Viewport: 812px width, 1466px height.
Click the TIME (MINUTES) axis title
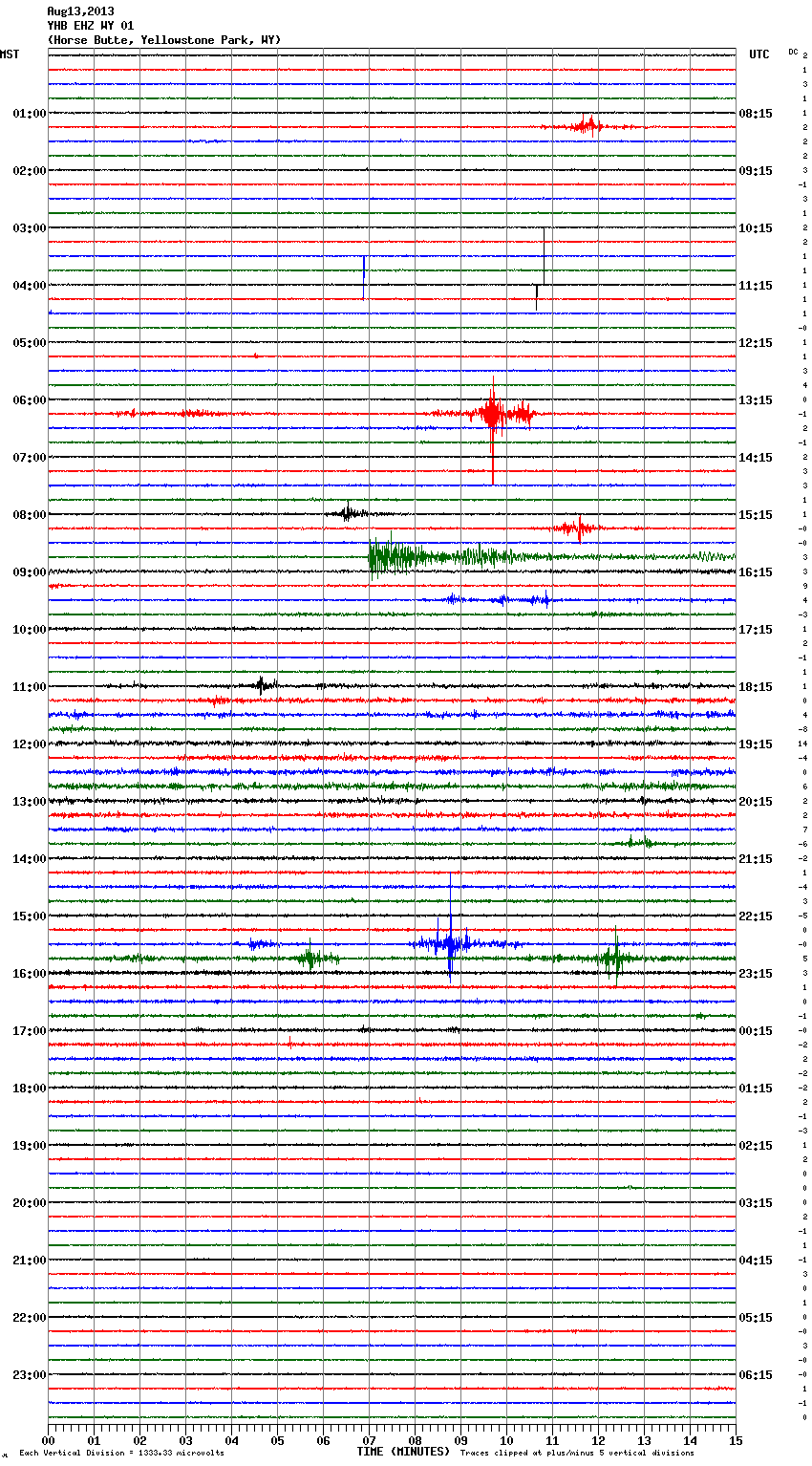(403, 1452)
